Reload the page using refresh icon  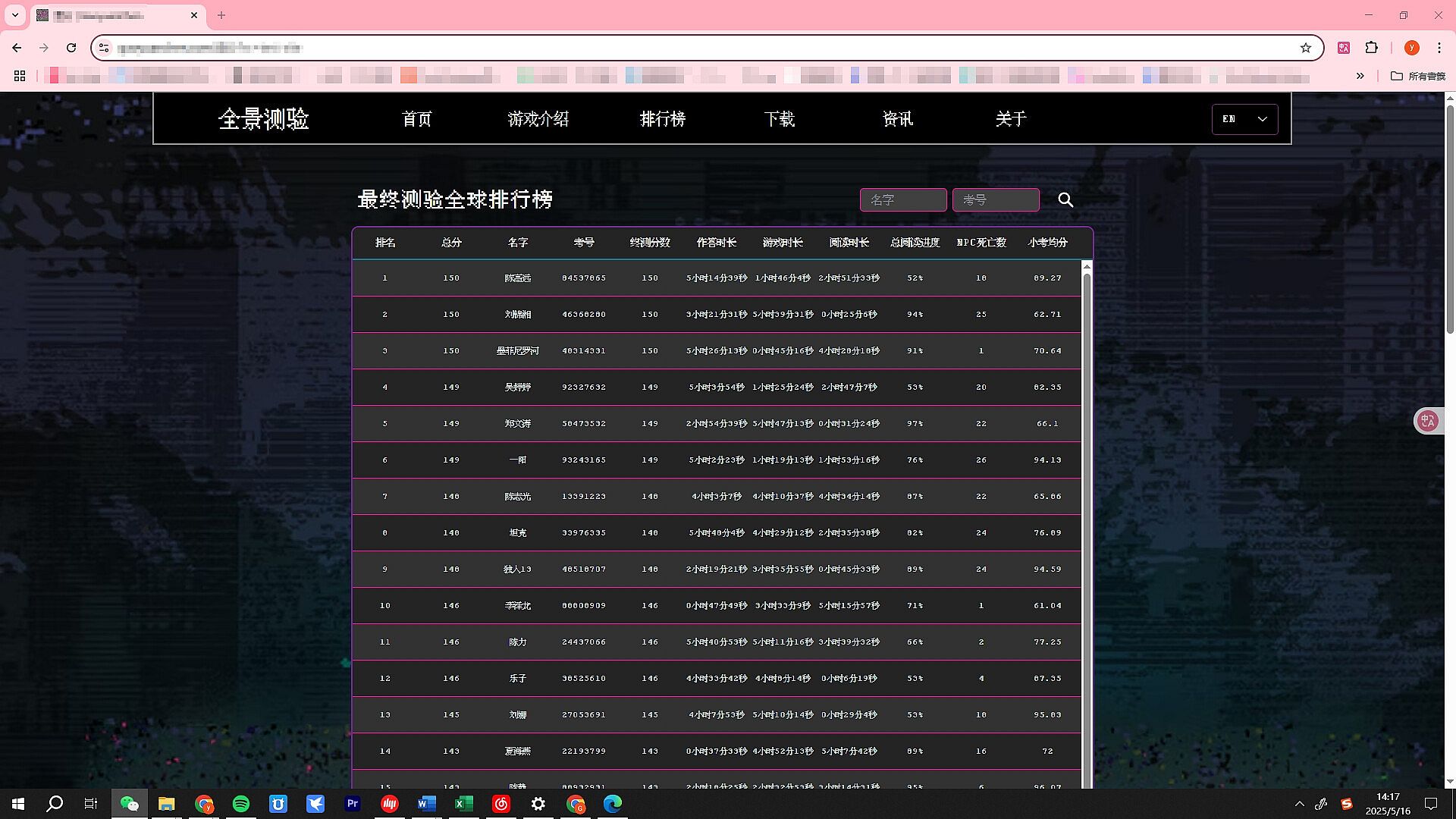71,48
